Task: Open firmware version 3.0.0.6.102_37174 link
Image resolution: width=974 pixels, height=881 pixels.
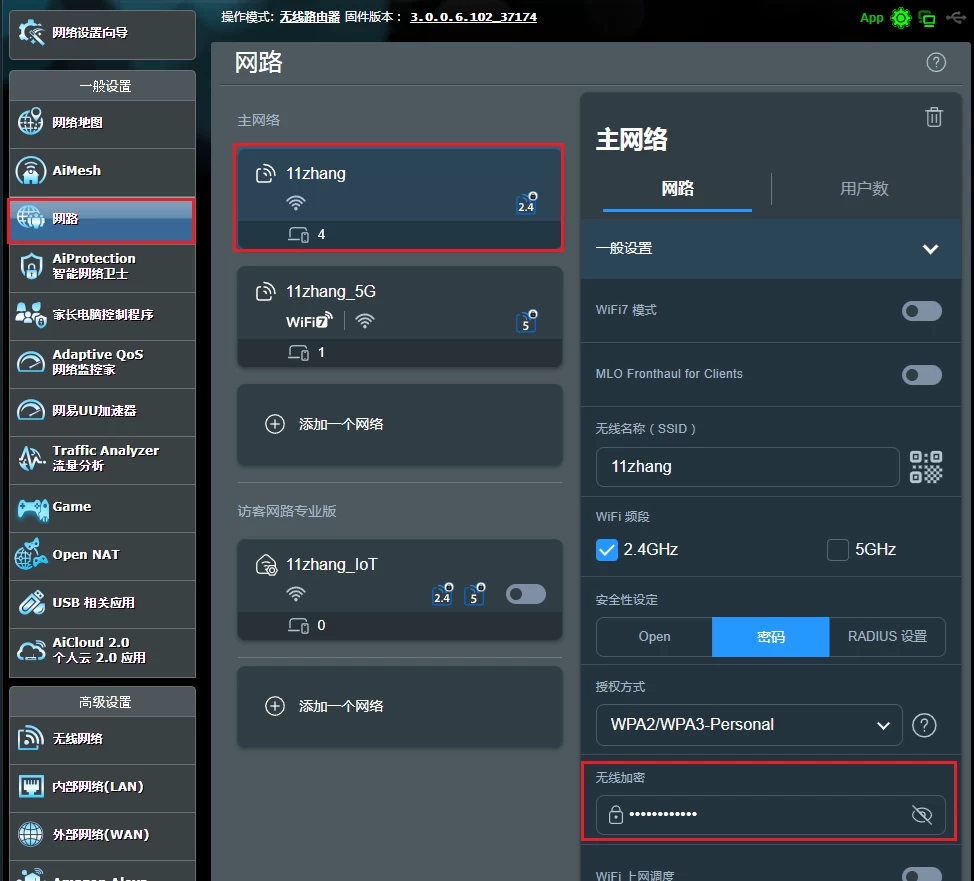Action: [x=473, y=17]
